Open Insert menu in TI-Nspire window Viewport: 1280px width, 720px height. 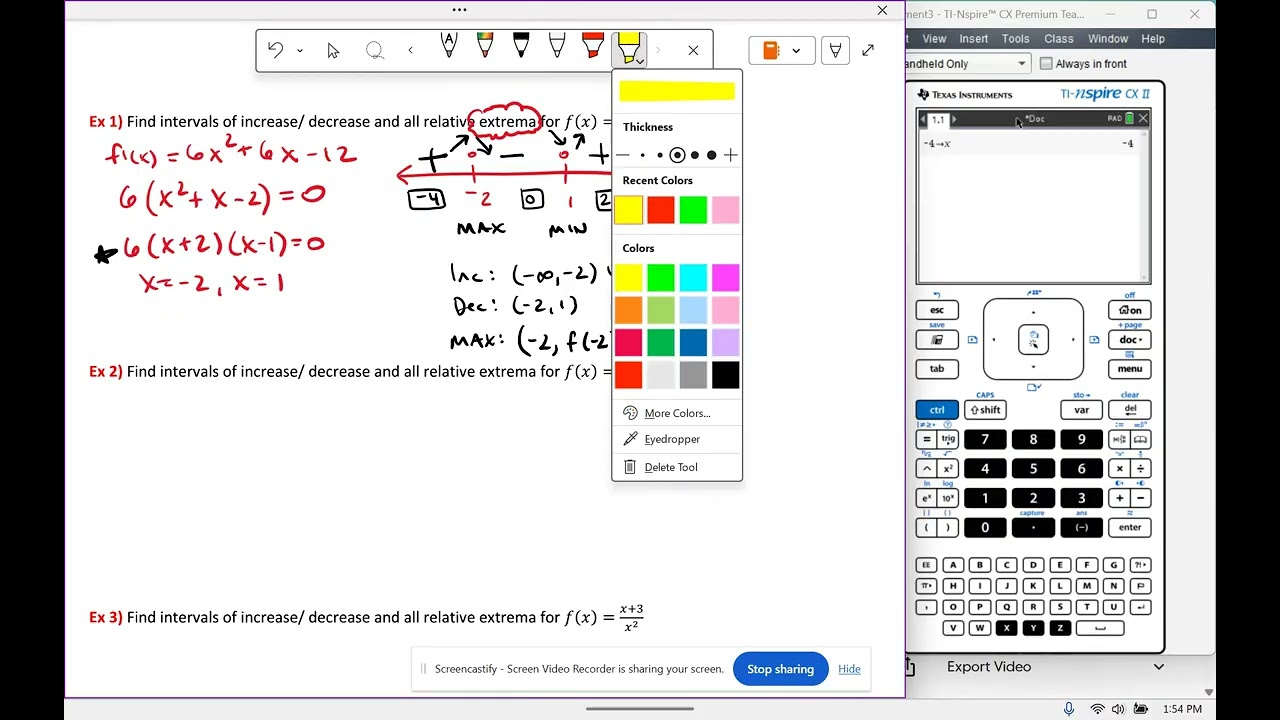(973, 39)
